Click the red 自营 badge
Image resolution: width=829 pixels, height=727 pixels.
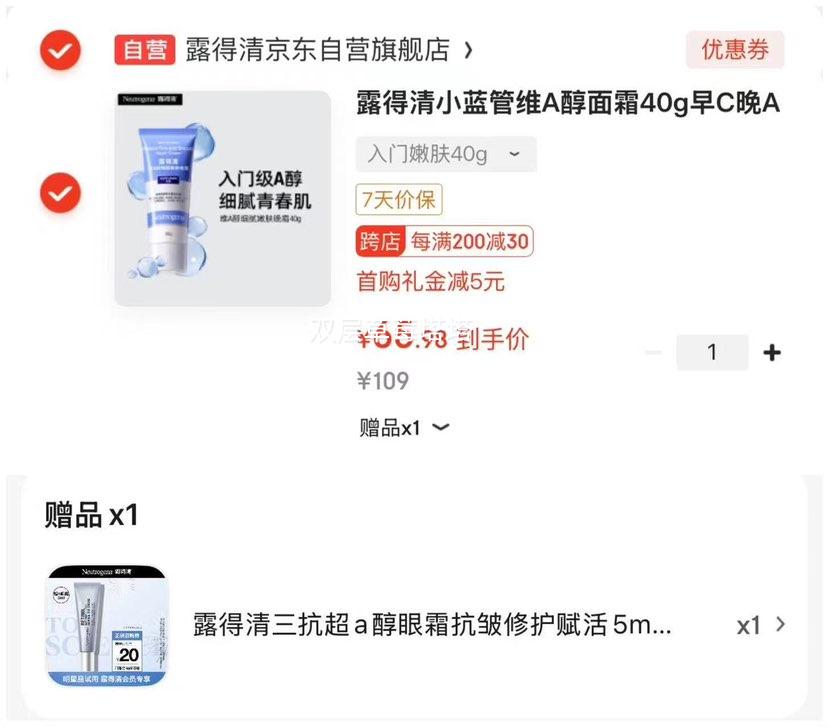[x=144, y=50]
